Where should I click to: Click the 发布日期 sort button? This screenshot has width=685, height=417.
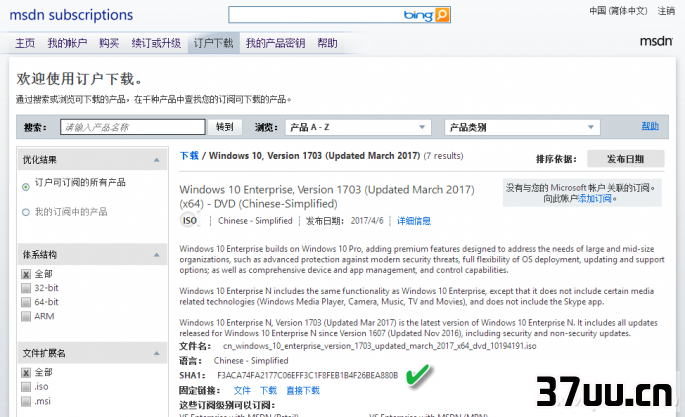tap(626, 159)
